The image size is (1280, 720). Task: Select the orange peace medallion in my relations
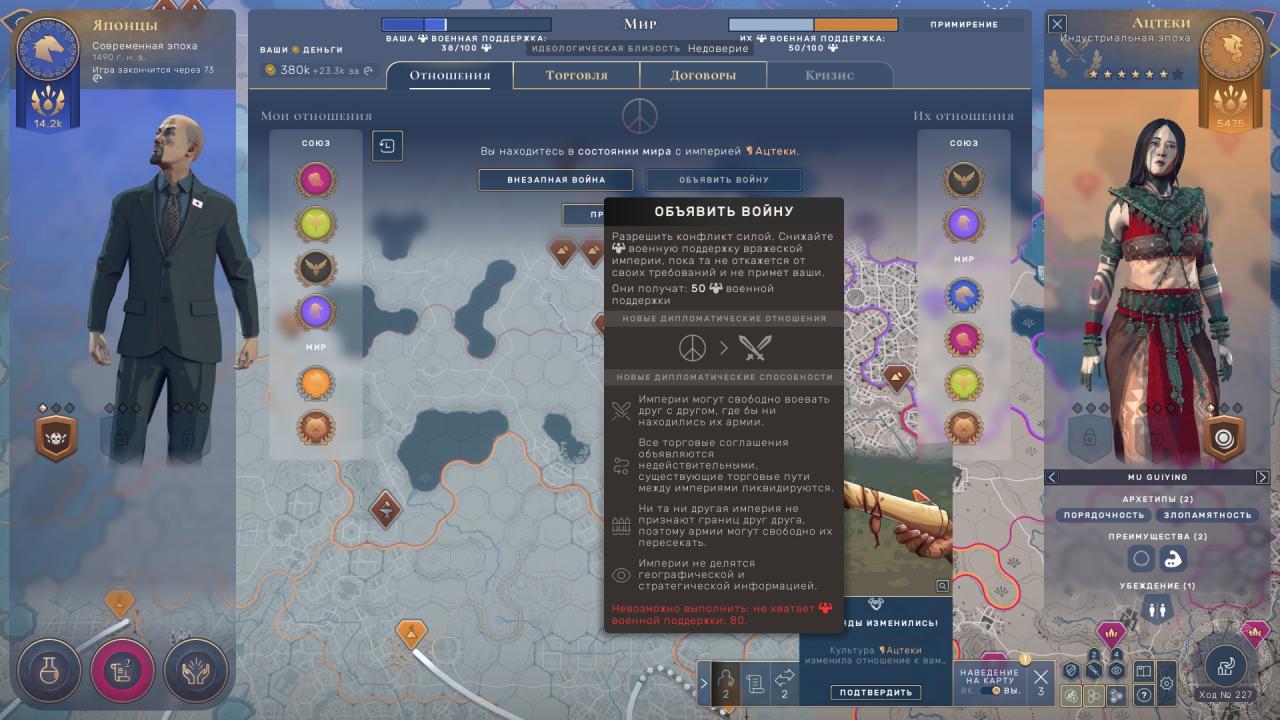[316, 383]
